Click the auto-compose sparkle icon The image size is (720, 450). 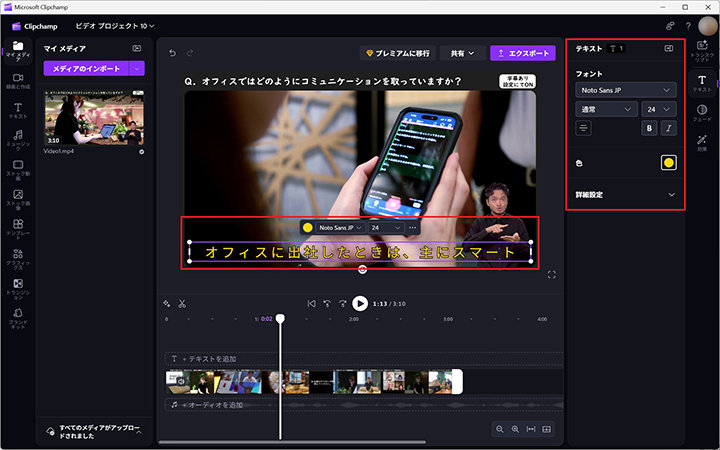(167, 304)
